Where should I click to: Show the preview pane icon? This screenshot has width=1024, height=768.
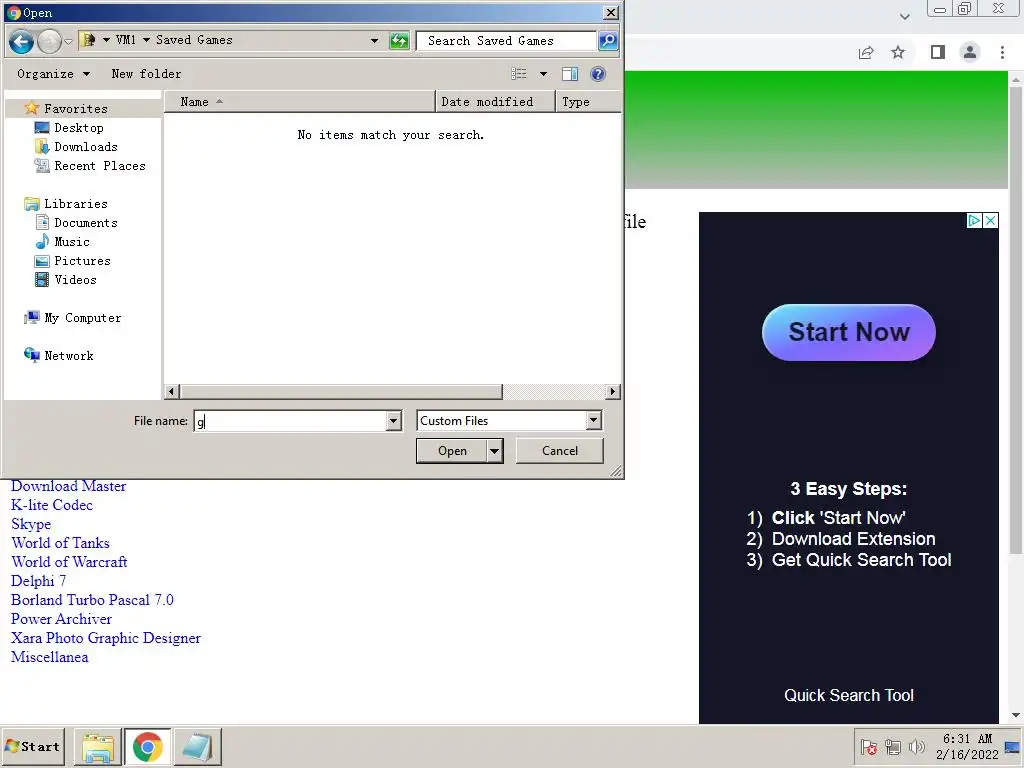pos(570,74)
